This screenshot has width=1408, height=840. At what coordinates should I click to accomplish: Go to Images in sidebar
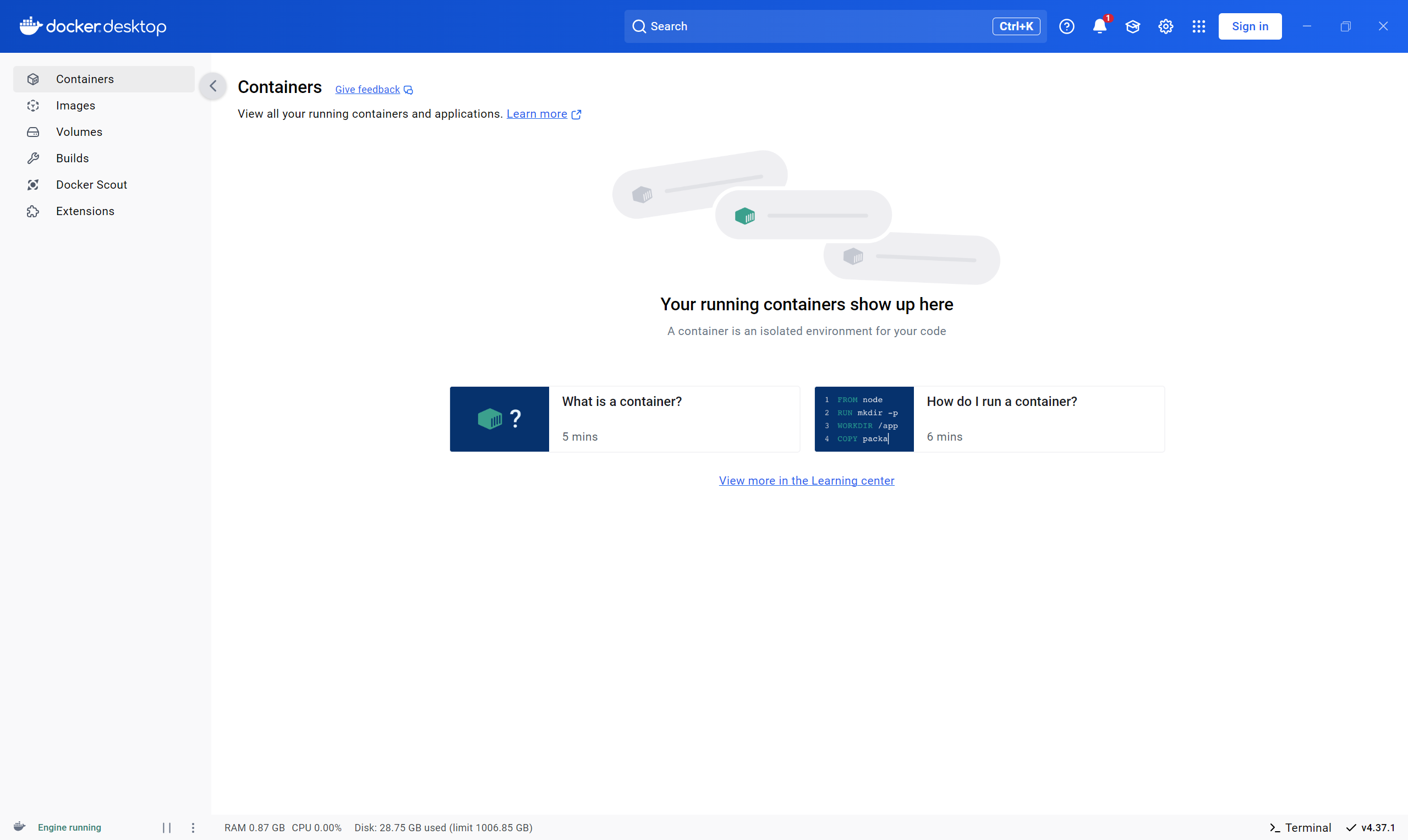[103, 105]
